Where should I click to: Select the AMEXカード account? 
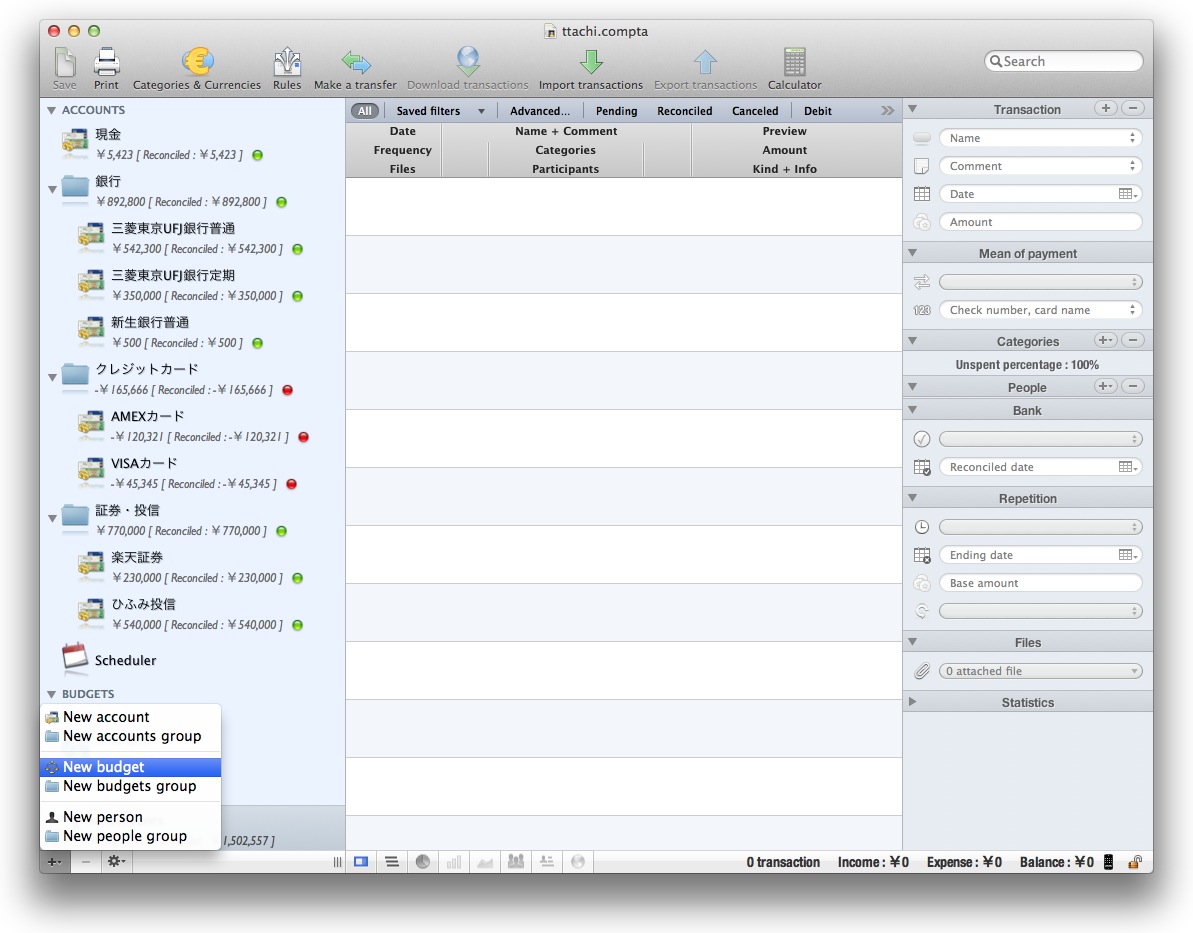[x=147, y=417]
